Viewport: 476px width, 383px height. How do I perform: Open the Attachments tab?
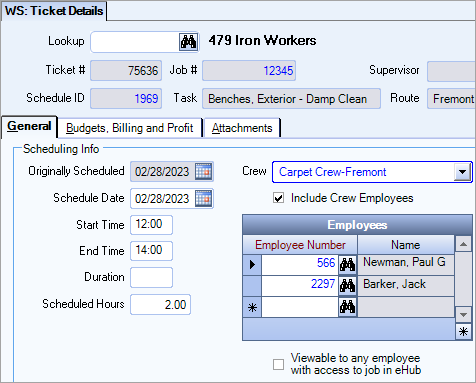coord(242,128)
